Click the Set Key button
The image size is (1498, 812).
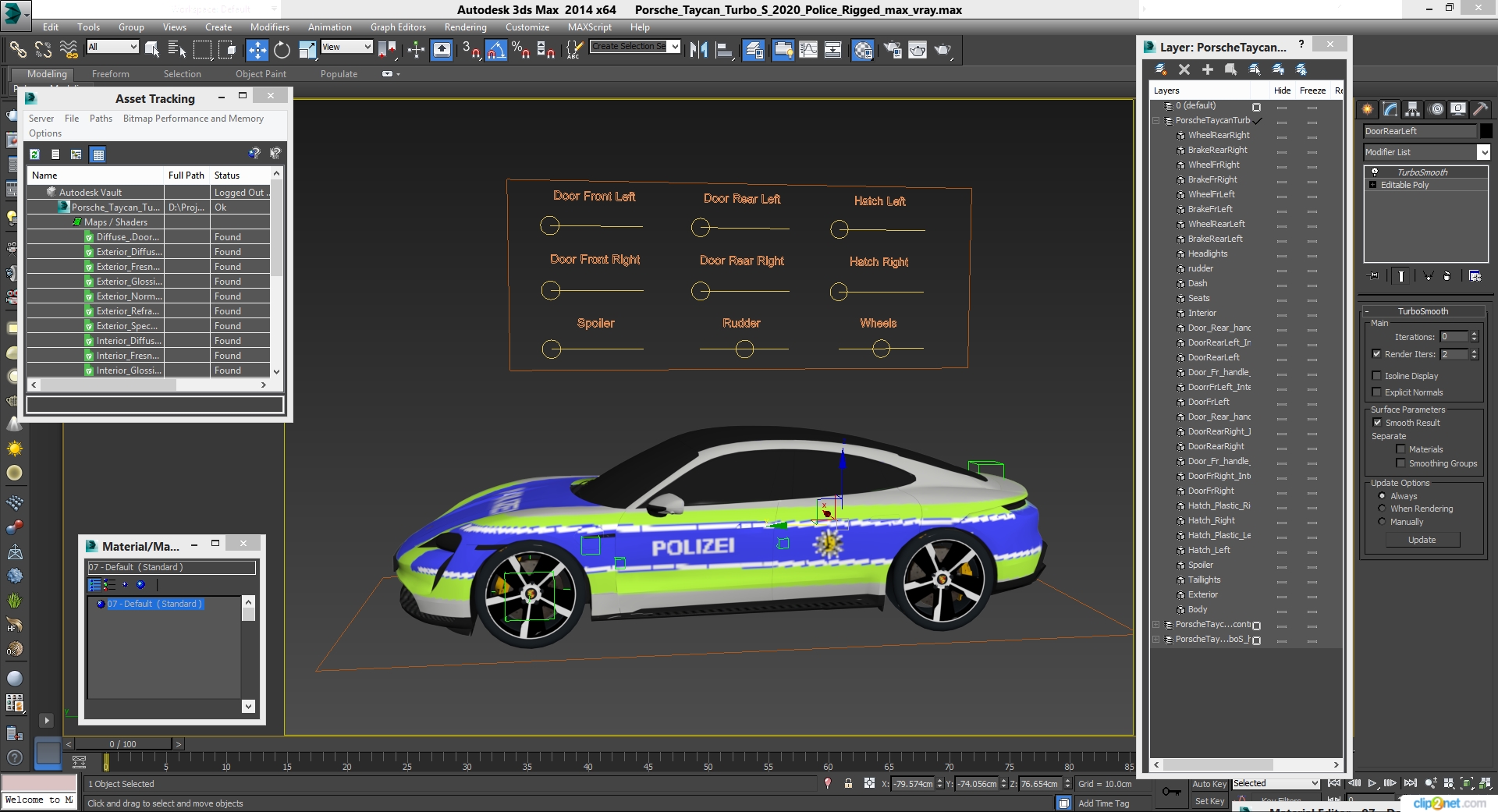tap(1209, 801)
